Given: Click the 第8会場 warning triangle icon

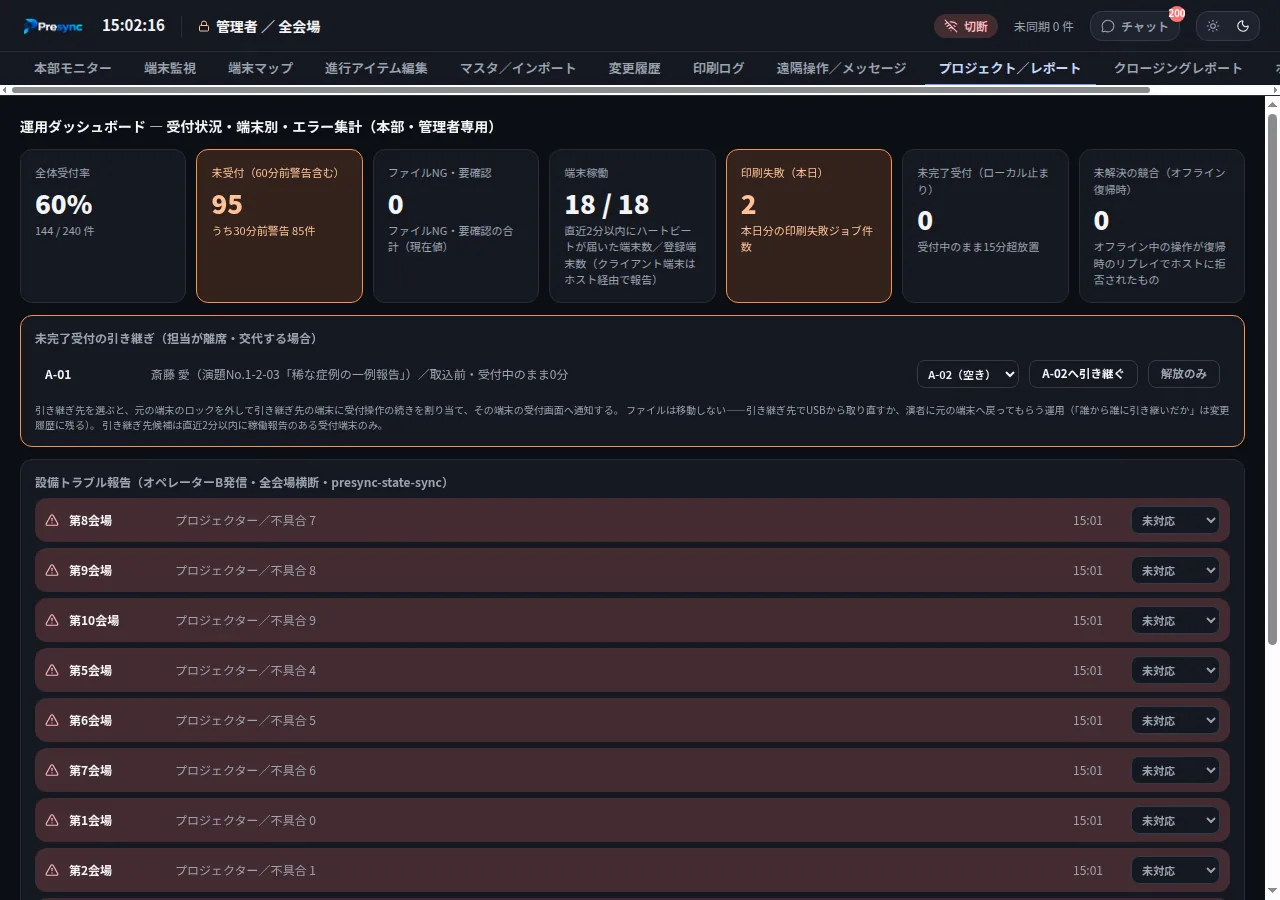Looking at the screenshot, I should click(52, 520).
